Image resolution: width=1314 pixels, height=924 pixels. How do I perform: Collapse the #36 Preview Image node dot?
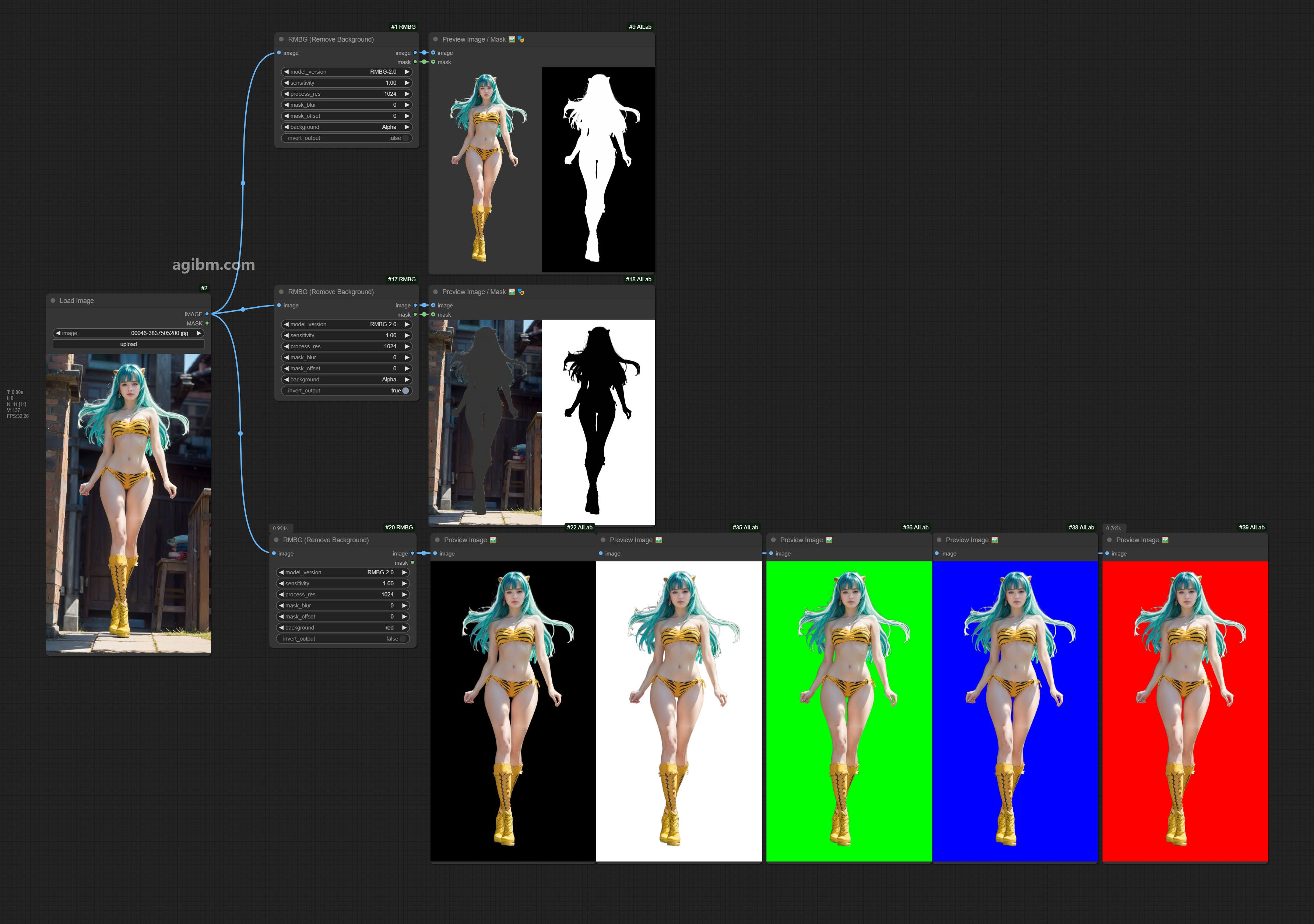pos(773,540)
